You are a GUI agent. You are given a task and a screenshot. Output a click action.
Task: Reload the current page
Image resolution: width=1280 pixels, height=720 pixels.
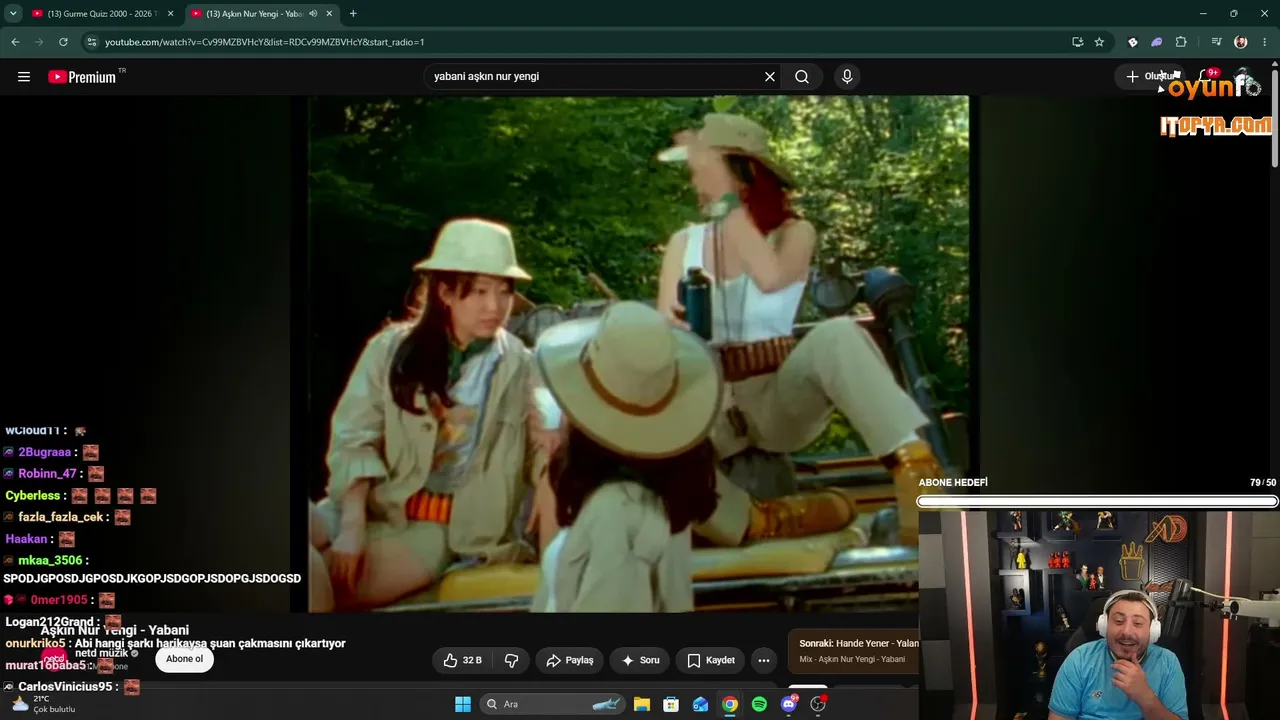click(x=63, y=42)
